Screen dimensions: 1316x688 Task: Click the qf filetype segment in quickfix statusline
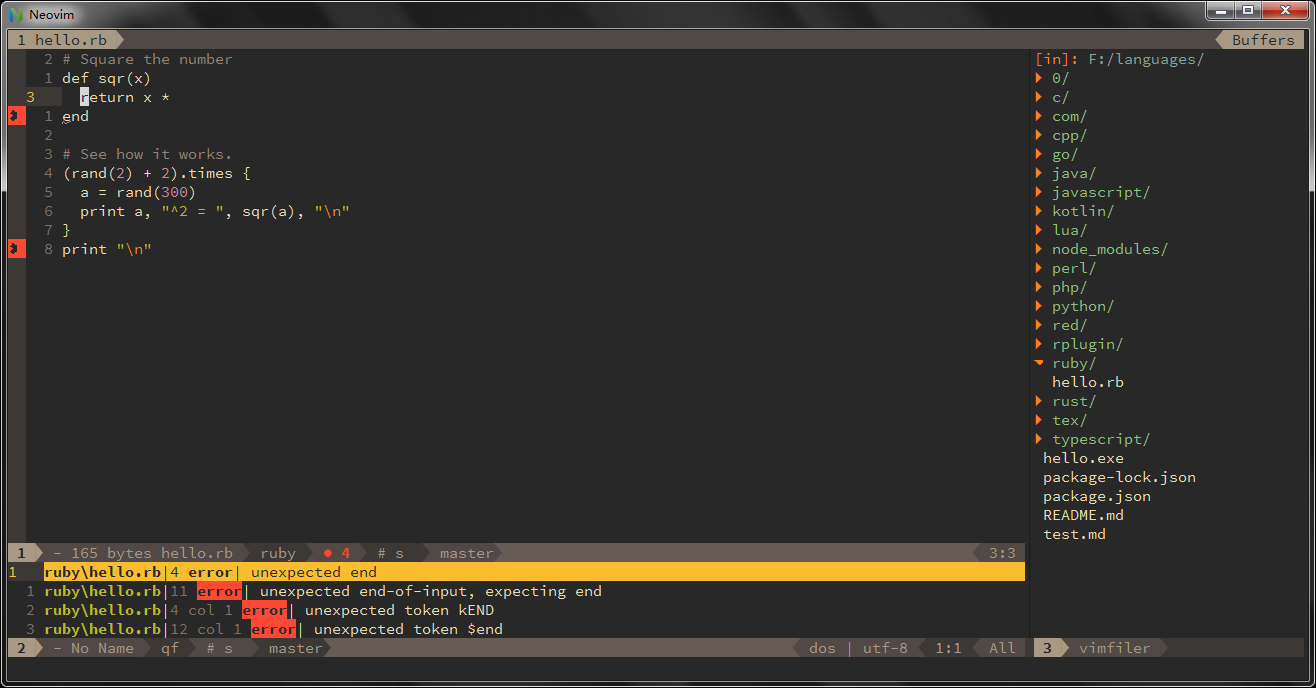click(170, 648)
